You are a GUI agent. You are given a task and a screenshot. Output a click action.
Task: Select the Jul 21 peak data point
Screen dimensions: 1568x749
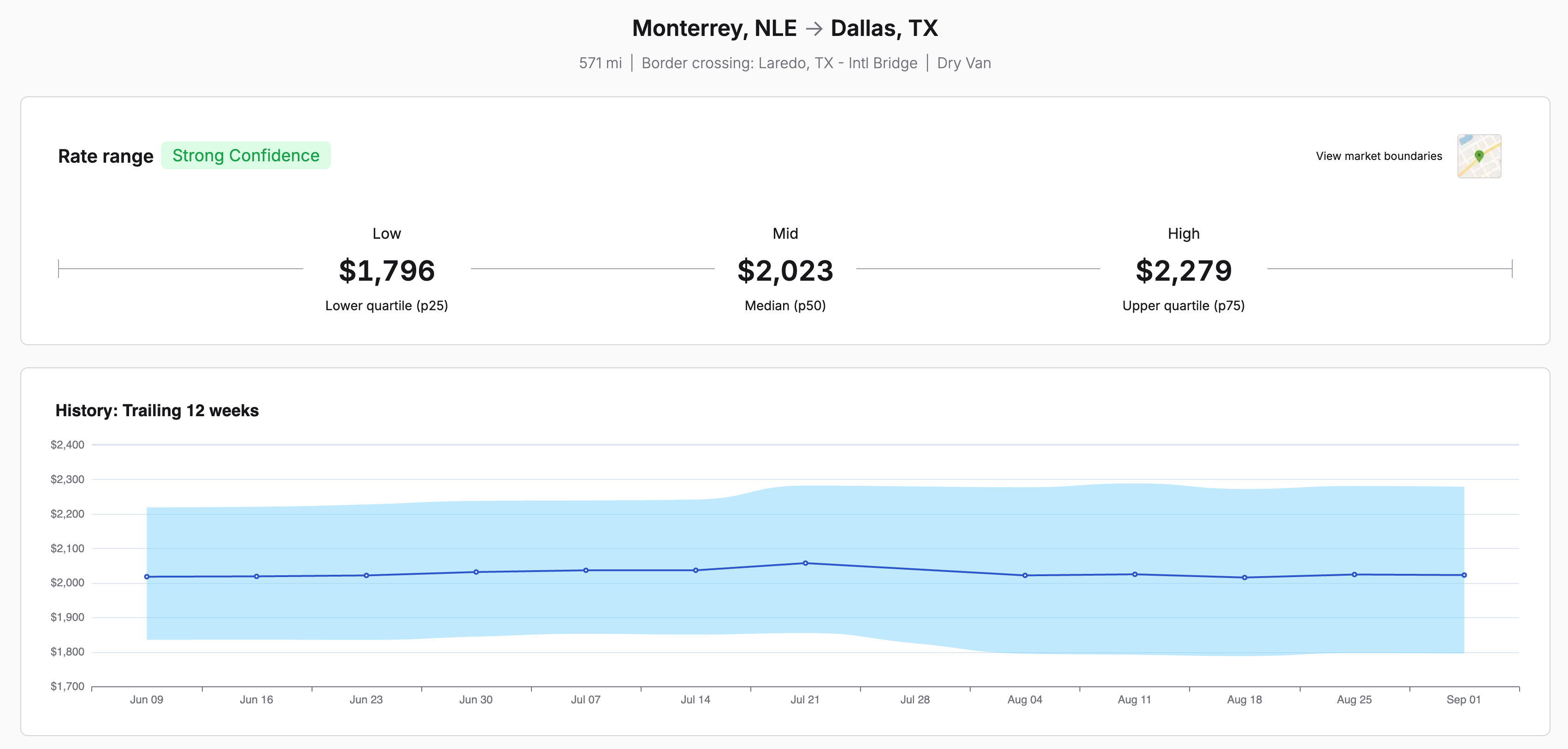[x=805, y=563]
